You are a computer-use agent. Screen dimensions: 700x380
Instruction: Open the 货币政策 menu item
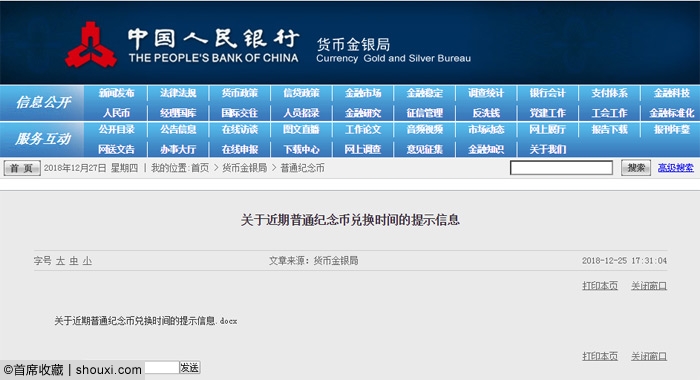[240, 93]
